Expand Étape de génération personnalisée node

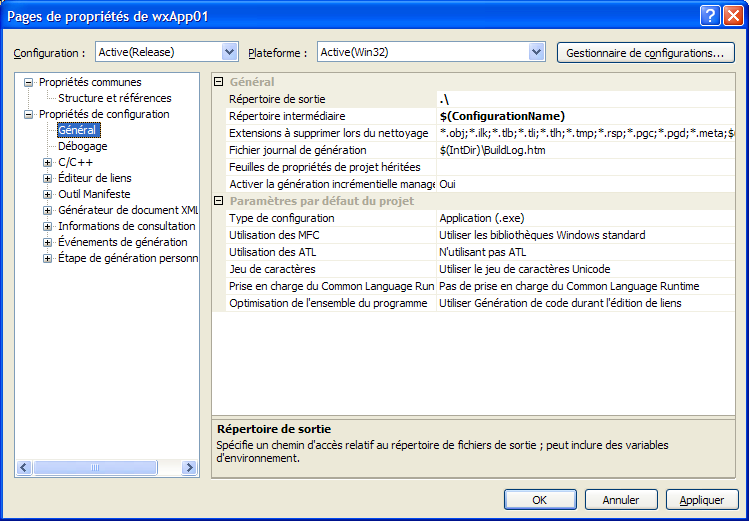point(47,259)
